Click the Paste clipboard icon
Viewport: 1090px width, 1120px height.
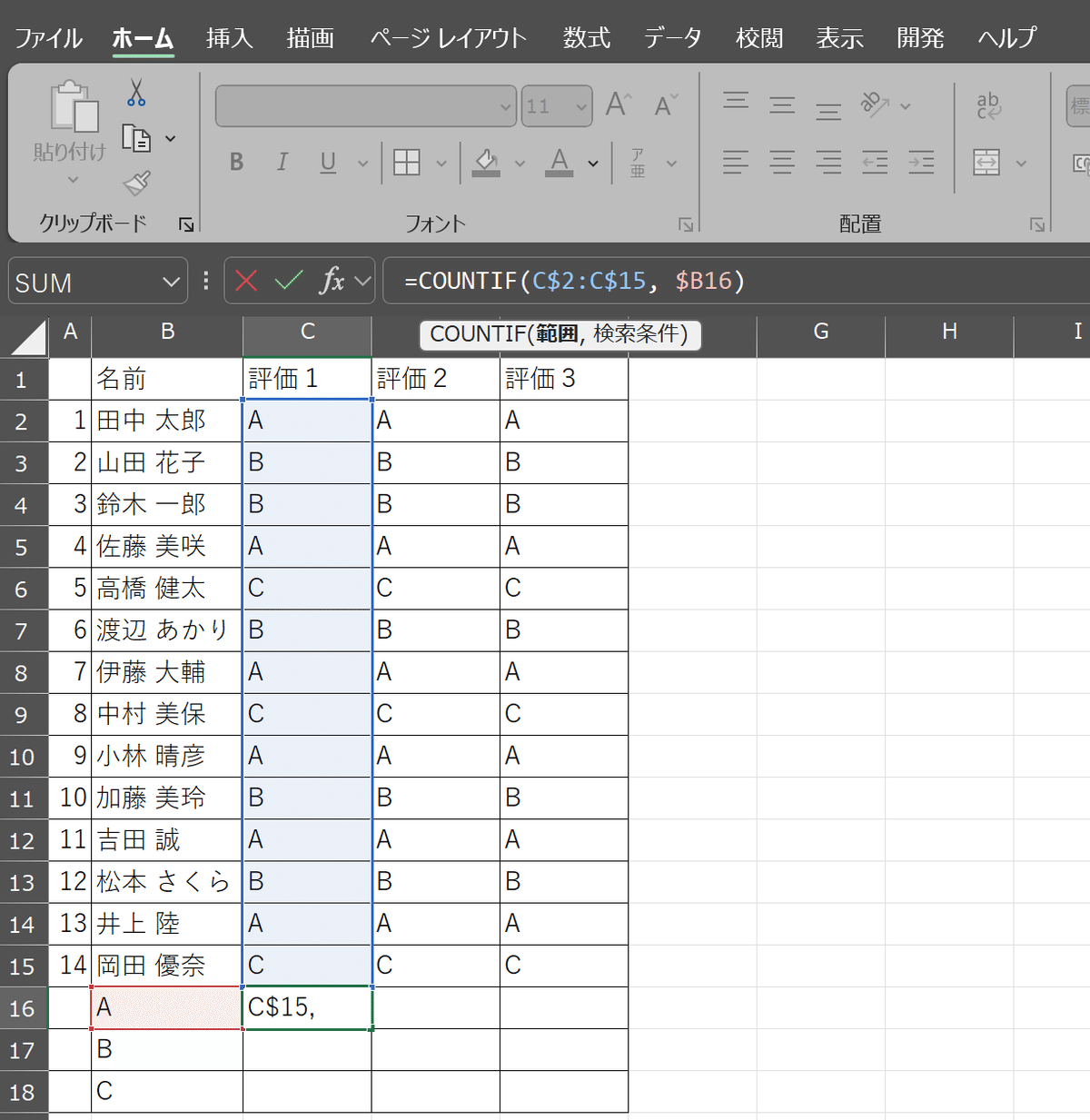click(x=74, y=107)
